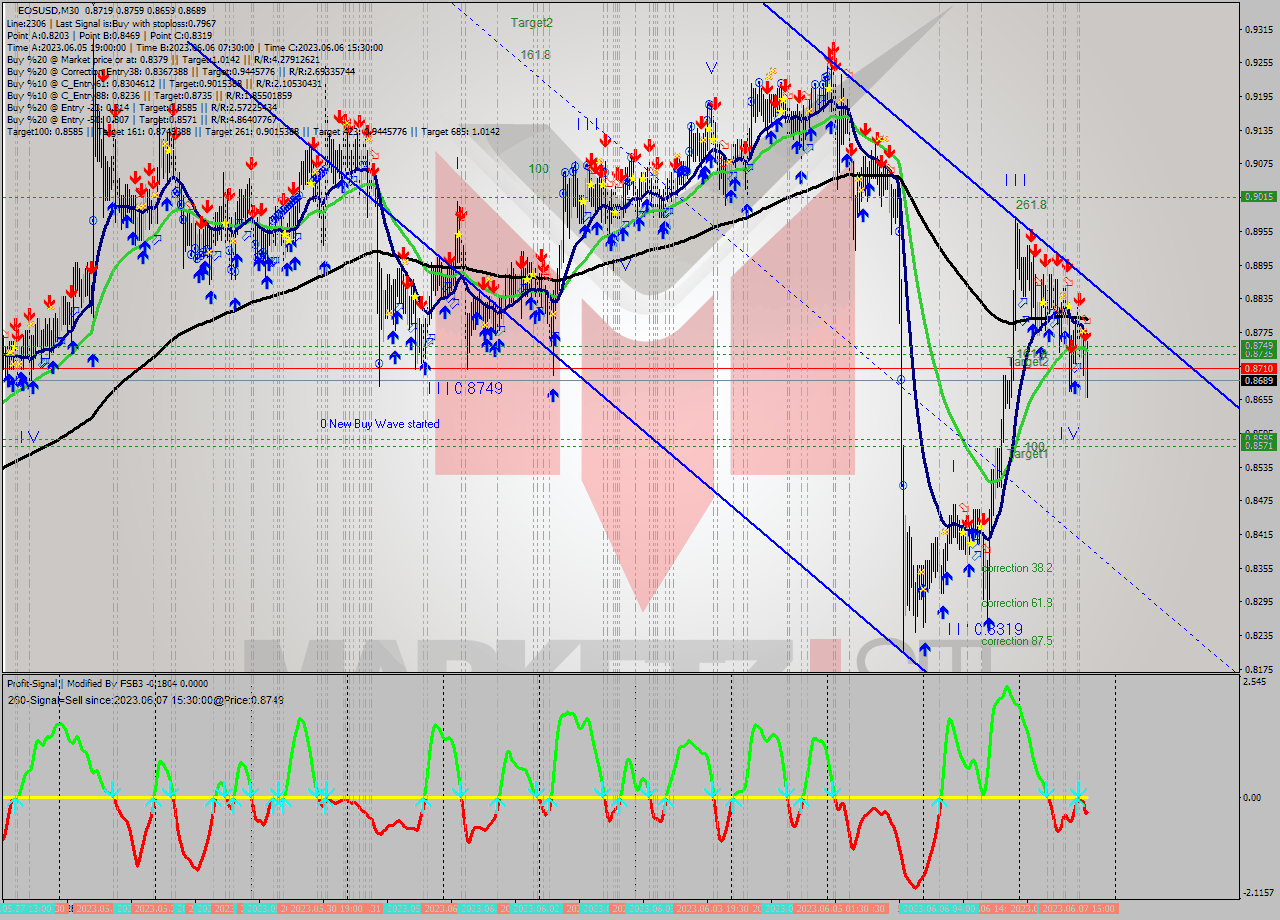Select the 'correction 38.2' level label
Screen dimensions: 1280x920
click(x=1017, y=568)
